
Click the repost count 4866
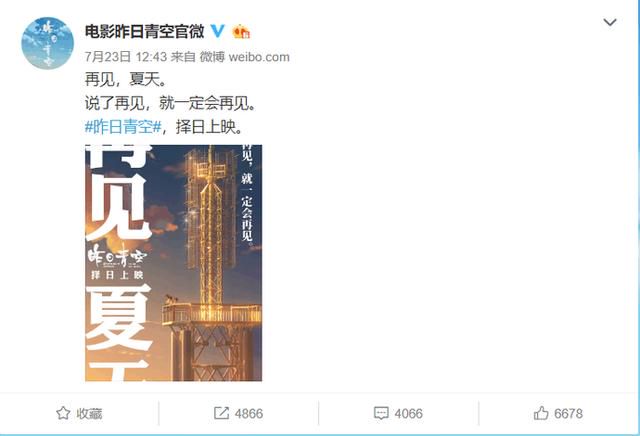[x=249, y=414]
